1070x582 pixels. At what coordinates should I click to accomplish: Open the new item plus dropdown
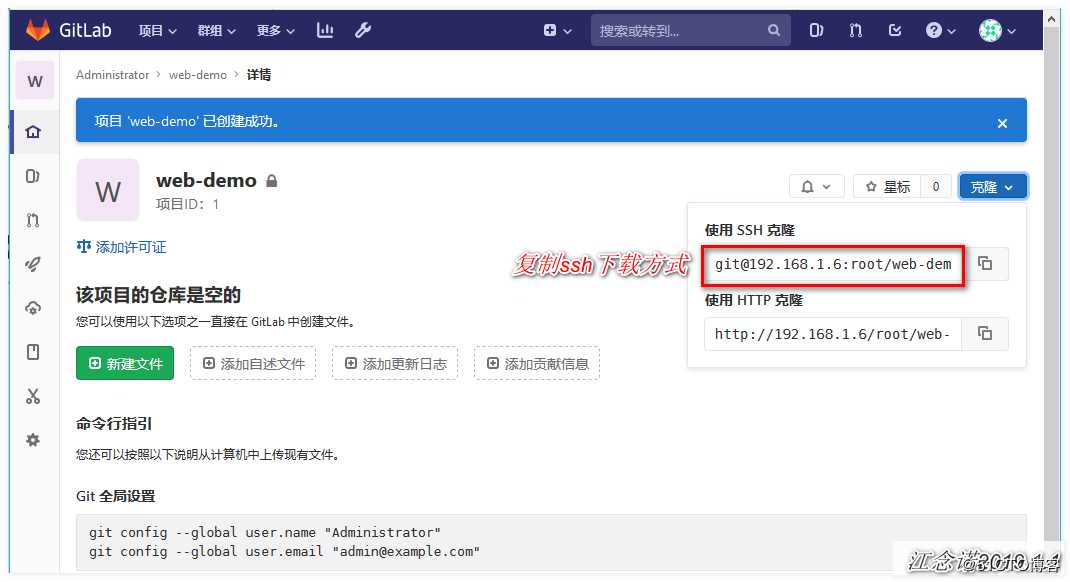(557, 30)
